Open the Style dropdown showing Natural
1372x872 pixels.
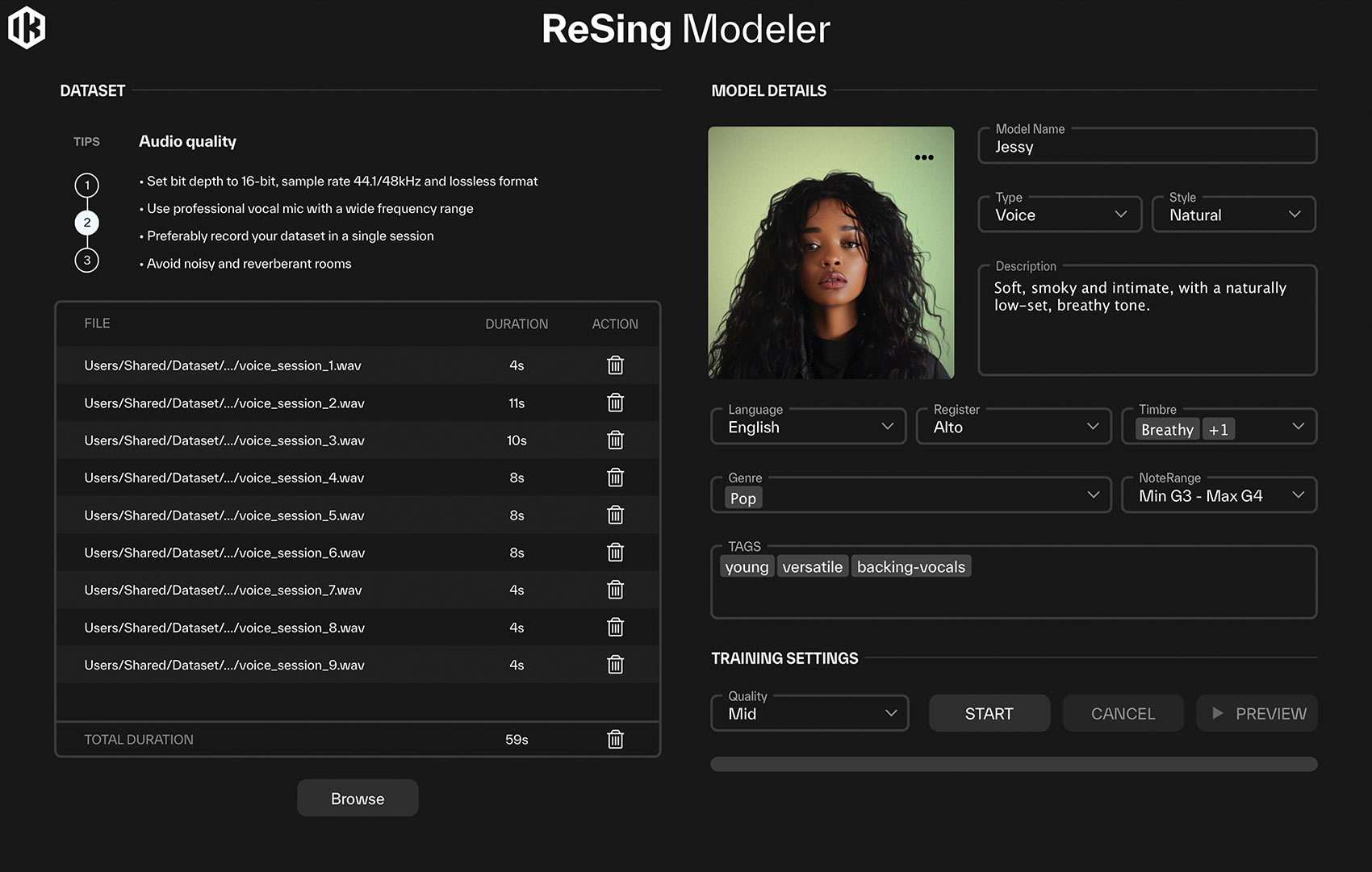point(1233,214)
